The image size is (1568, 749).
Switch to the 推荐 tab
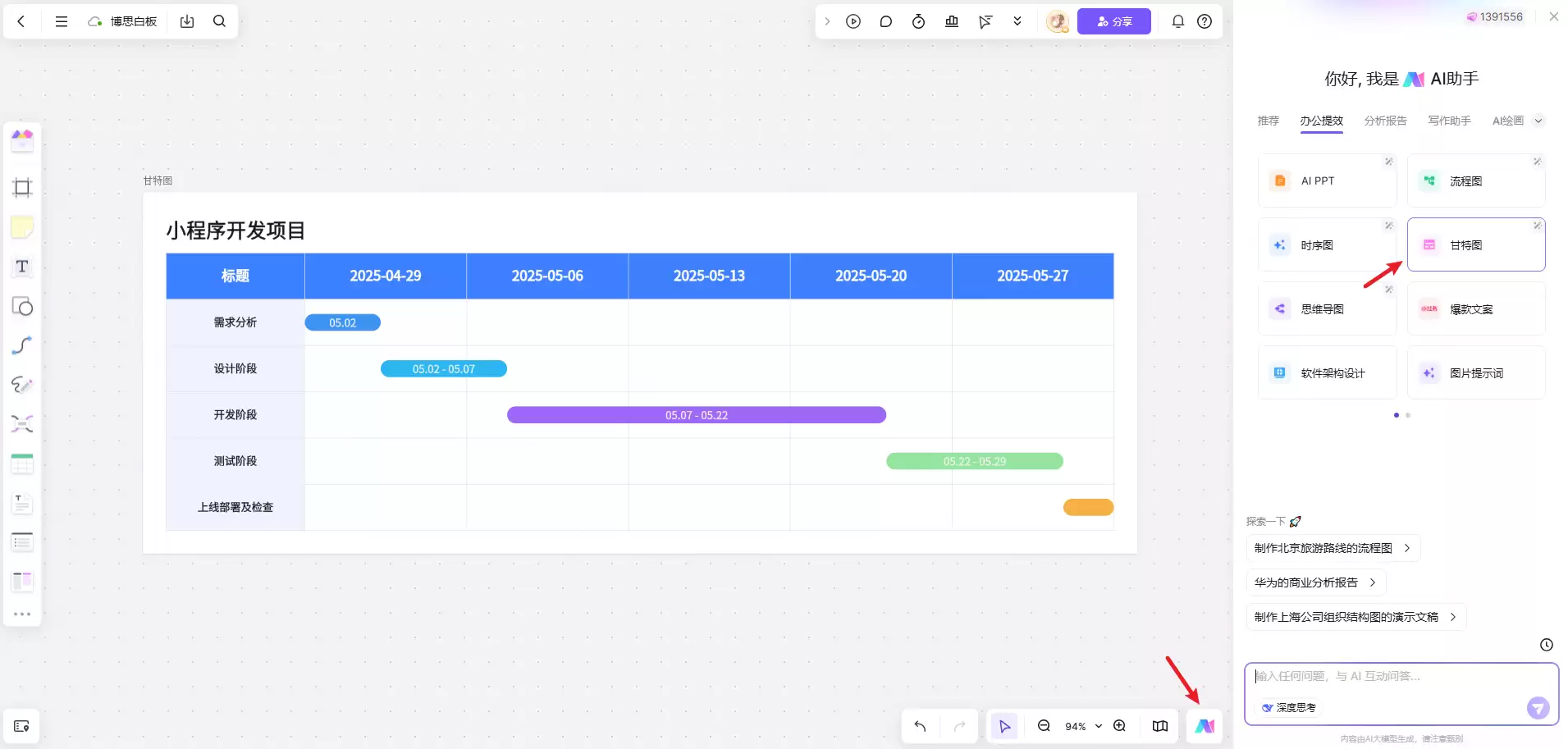click(1268, 121)
